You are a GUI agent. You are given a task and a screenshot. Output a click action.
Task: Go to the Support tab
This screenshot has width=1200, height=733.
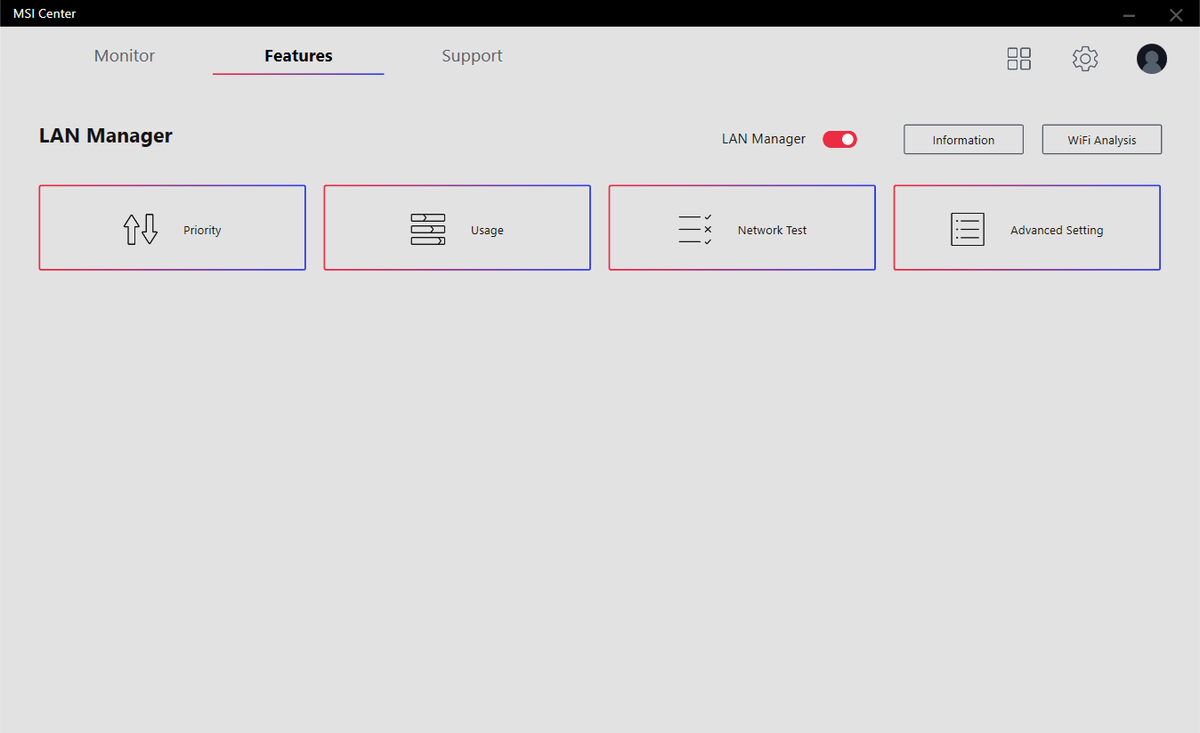472,56
